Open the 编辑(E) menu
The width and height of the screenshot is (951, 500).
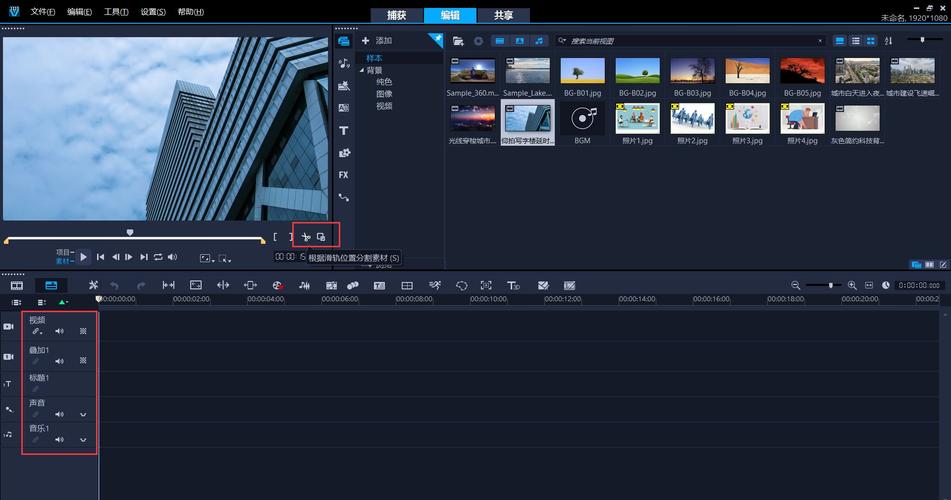tap(79, 12)
